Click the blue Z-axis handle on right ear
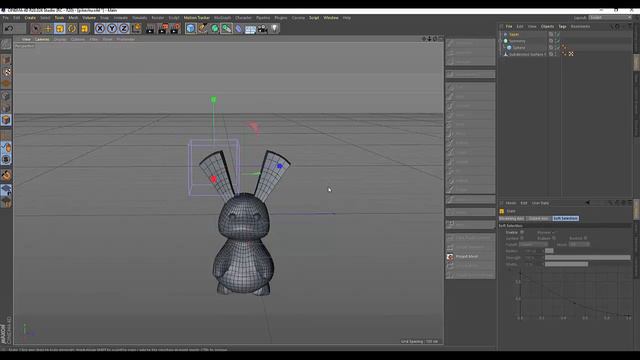640x360 pixels. click(280, 166)
